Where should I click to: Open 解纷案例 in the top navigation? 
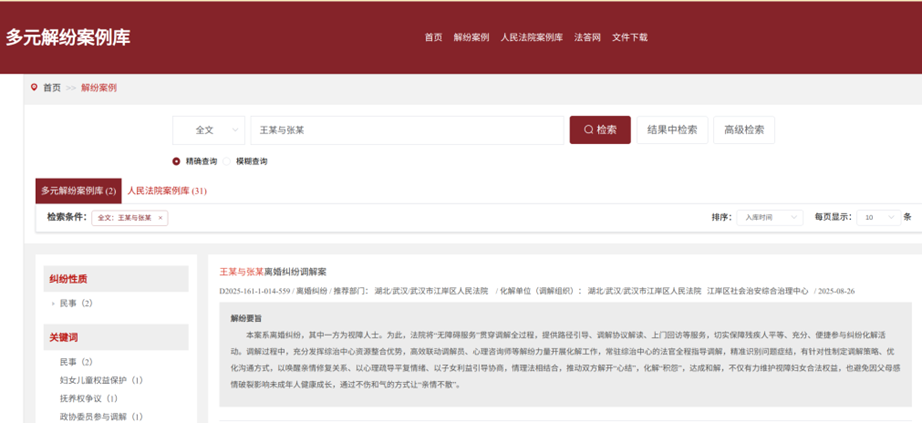pyautogui.click(x=471, y=37)
